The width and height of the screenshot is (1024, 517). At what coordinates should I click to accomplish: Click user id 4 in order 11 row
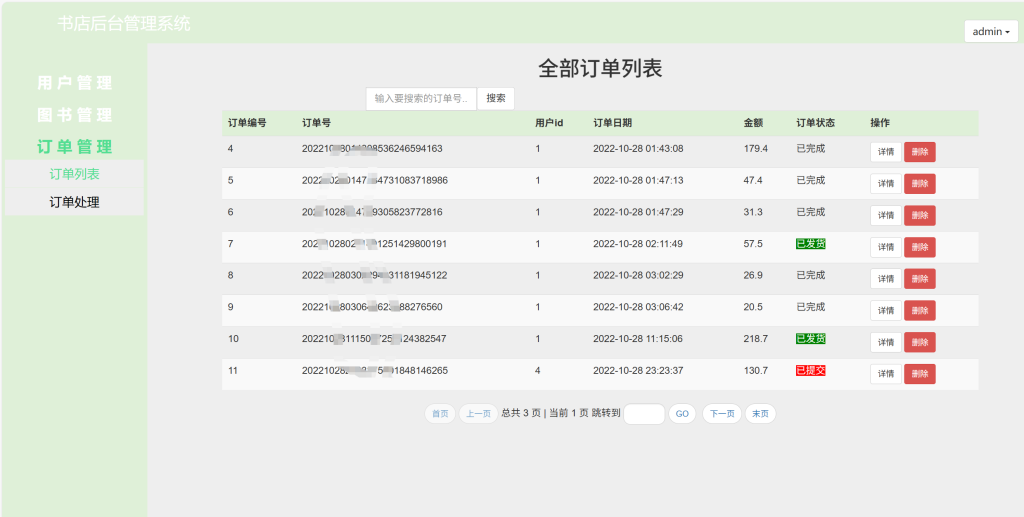[x=537, y=370]
